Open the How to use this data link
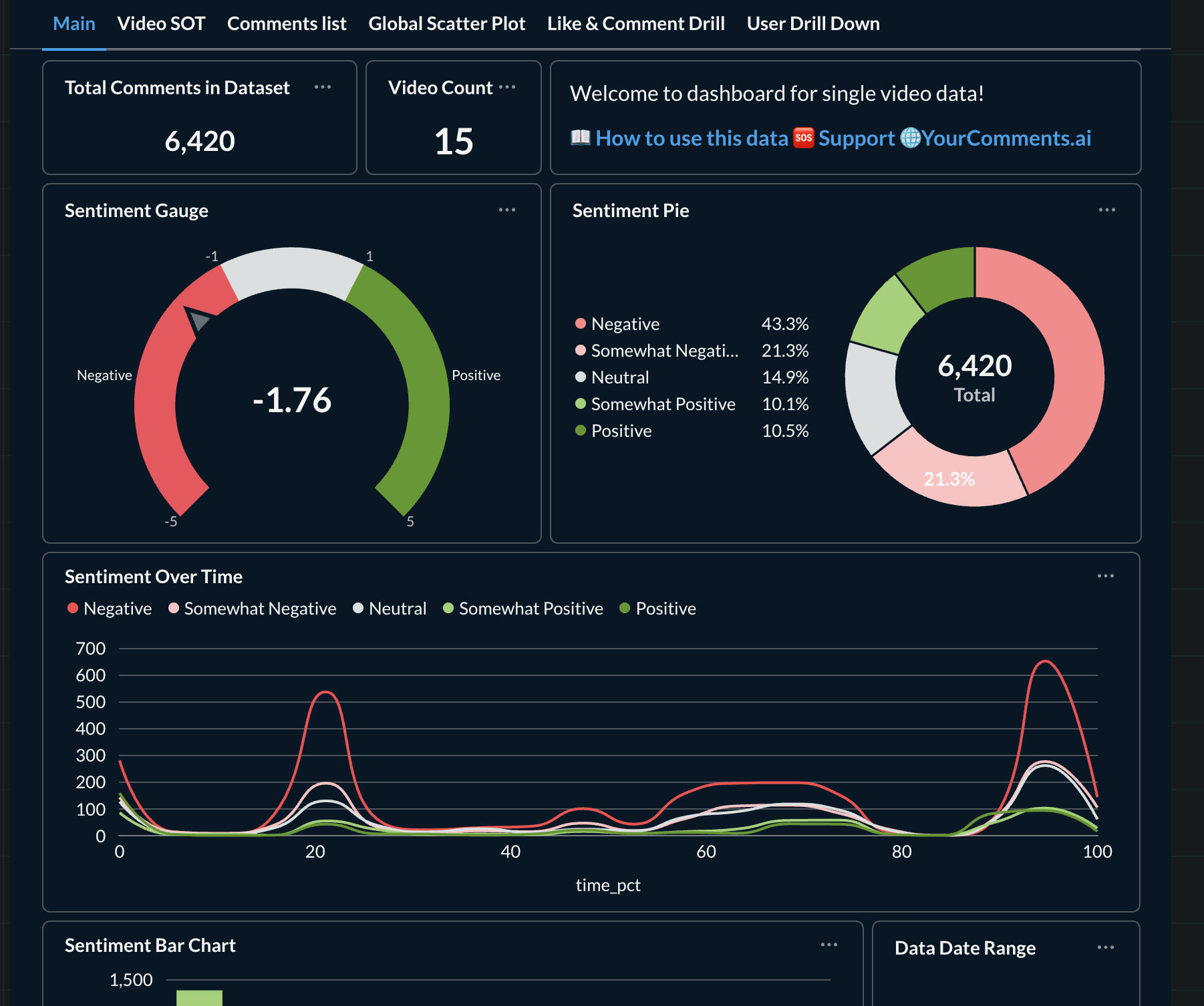The height and width of the screenshot is (1006, 1204). tap(691, 138)
